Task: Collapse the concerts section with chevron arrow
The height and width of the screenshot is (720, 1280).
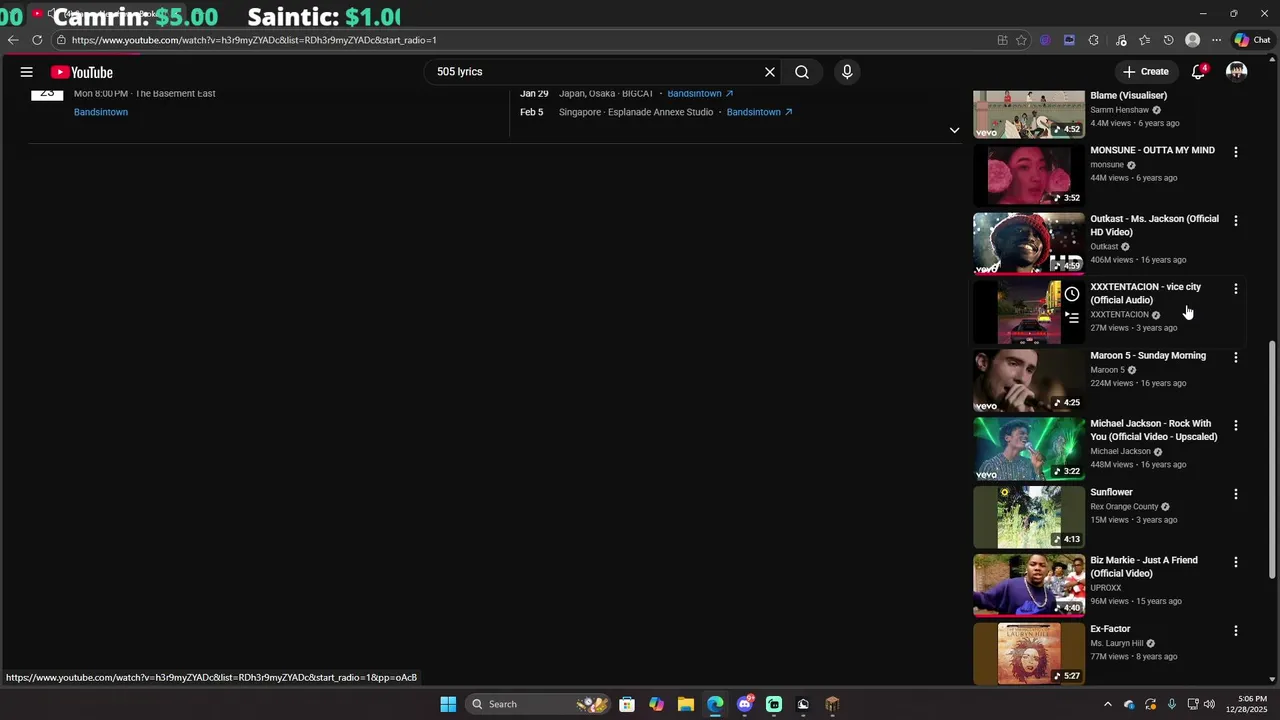Action: [954, 130]
